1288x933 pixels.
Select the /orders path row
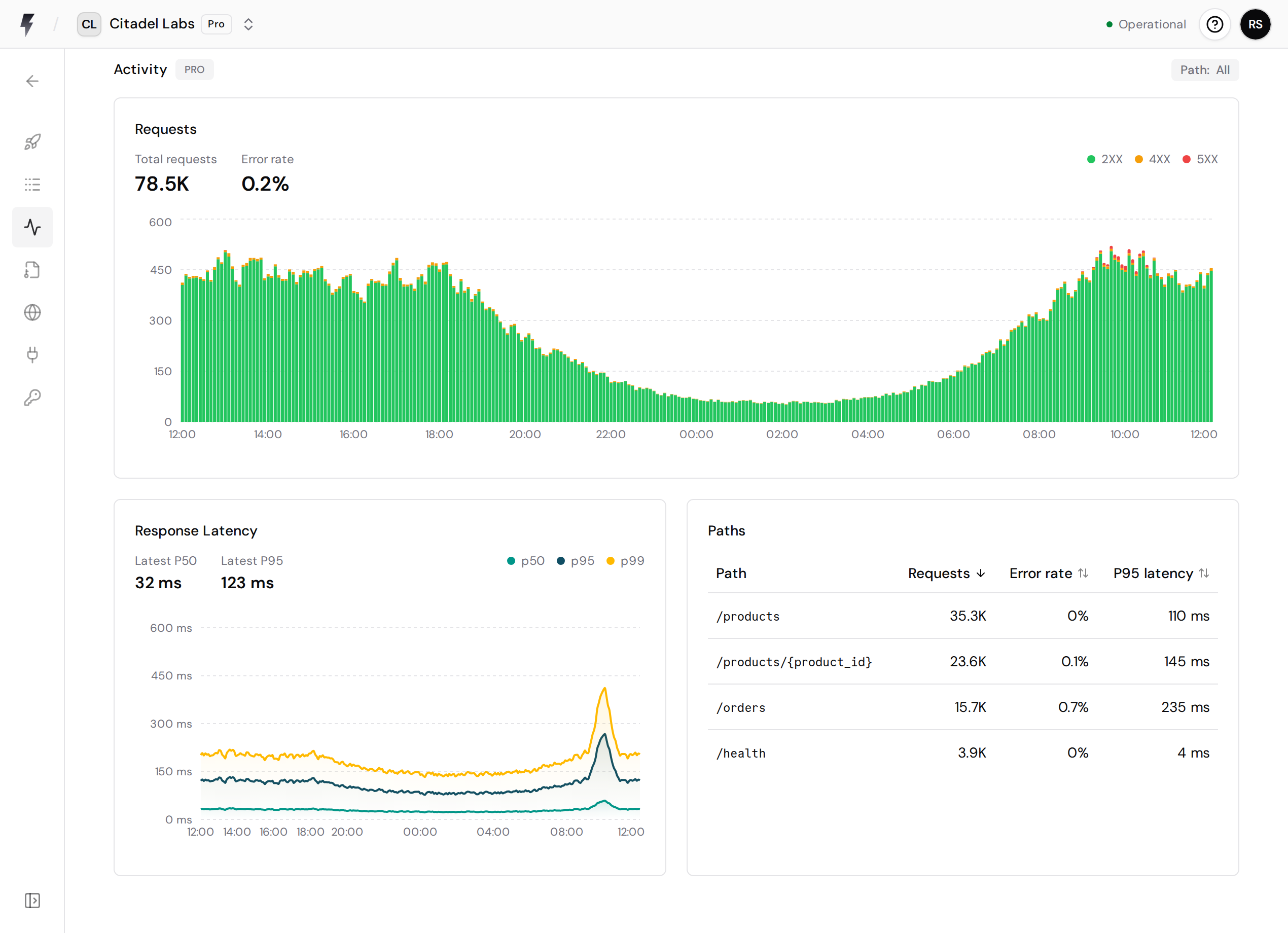962,707
